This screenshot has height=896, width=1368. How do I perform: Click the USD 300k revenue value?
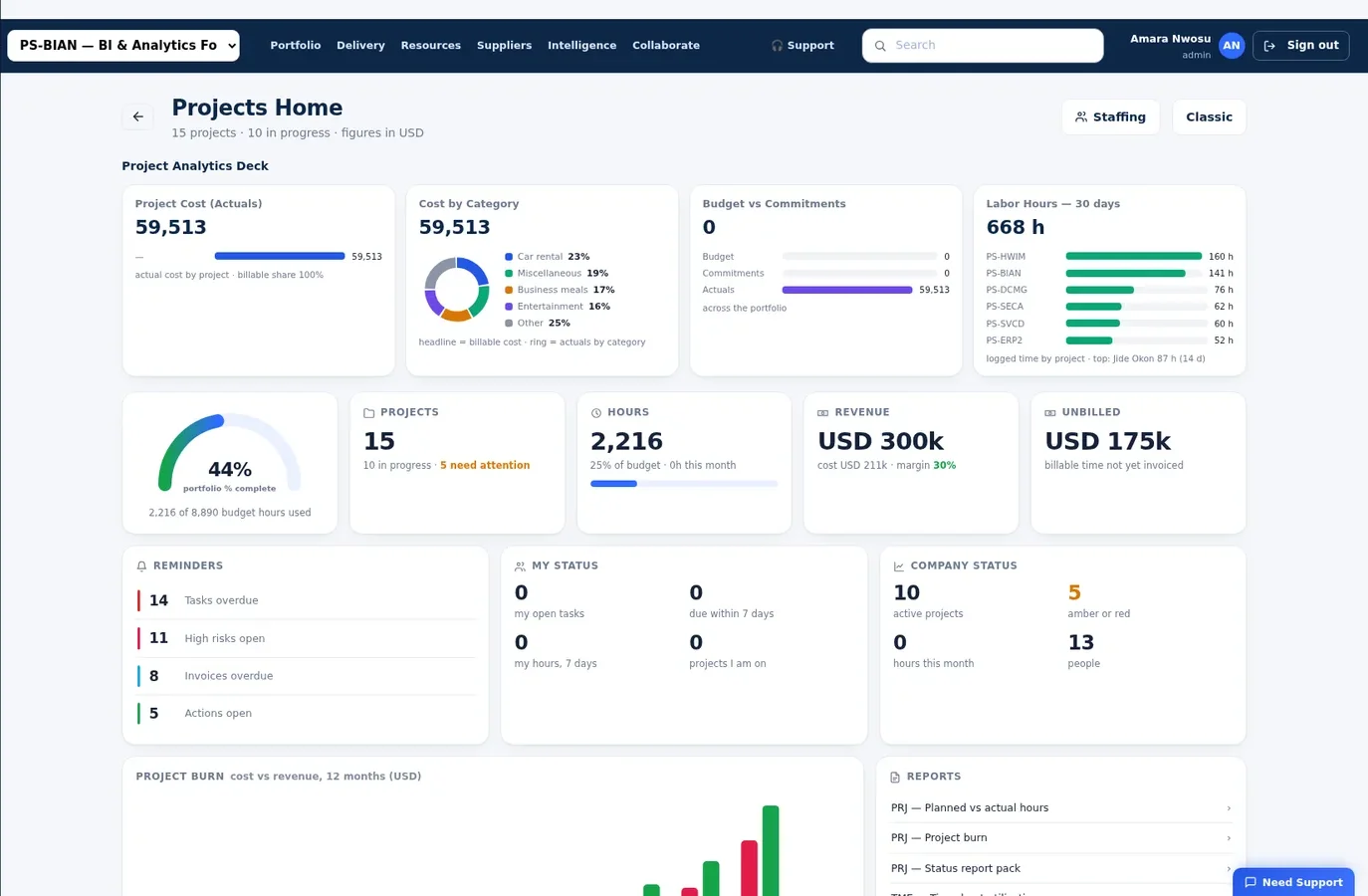coord(880,441)
